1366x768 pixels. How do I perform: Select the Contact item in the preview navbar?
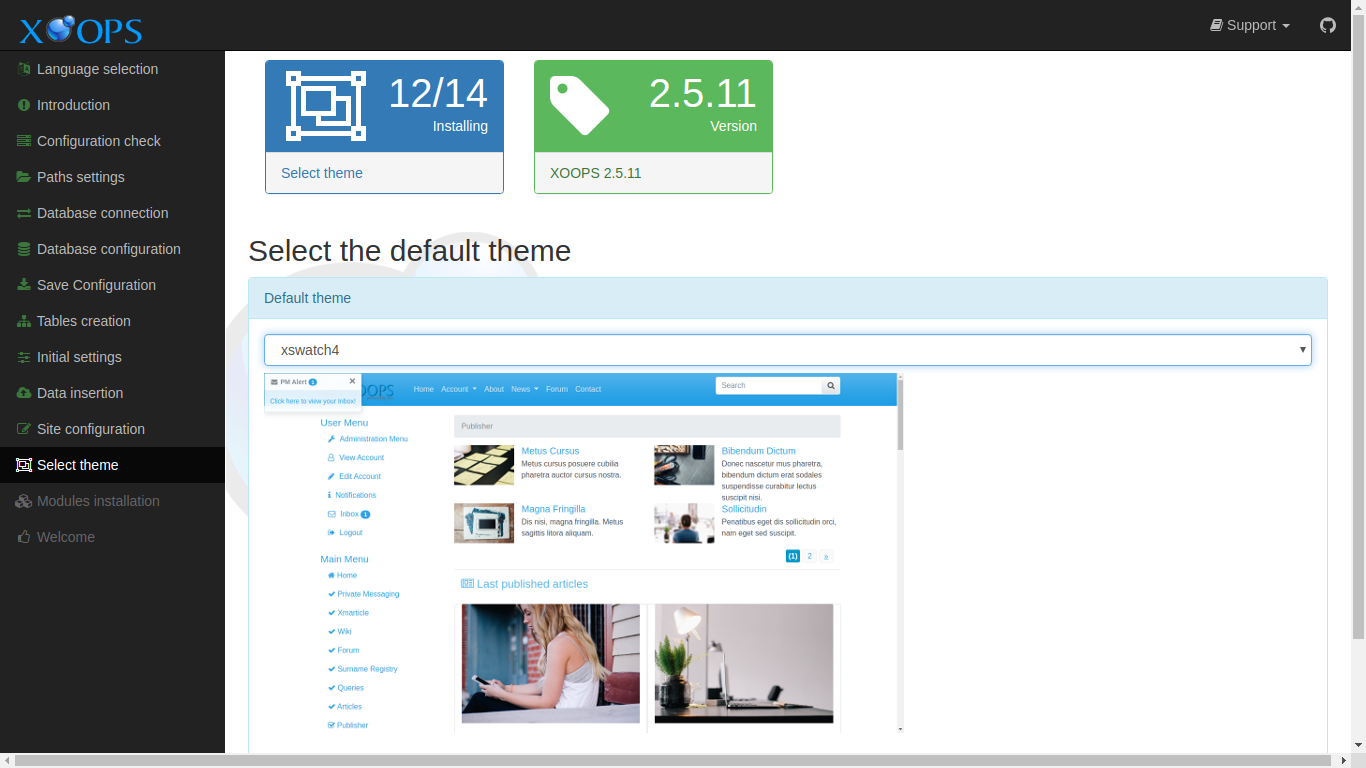click(588, 389)
